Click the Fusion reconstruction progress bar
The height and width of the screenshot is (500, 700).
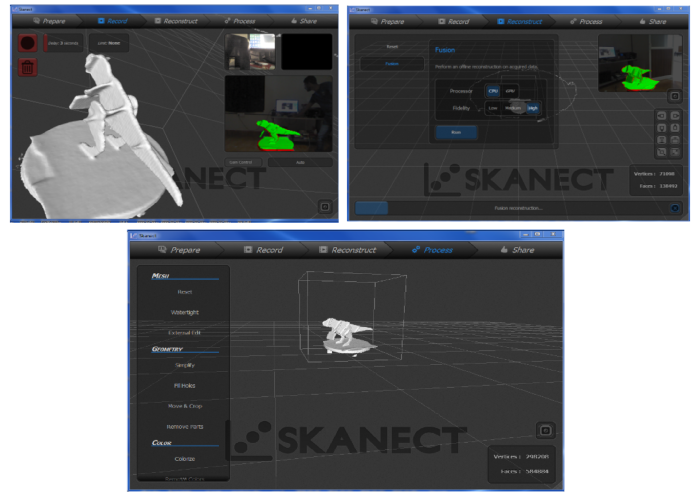coord(518,208)
